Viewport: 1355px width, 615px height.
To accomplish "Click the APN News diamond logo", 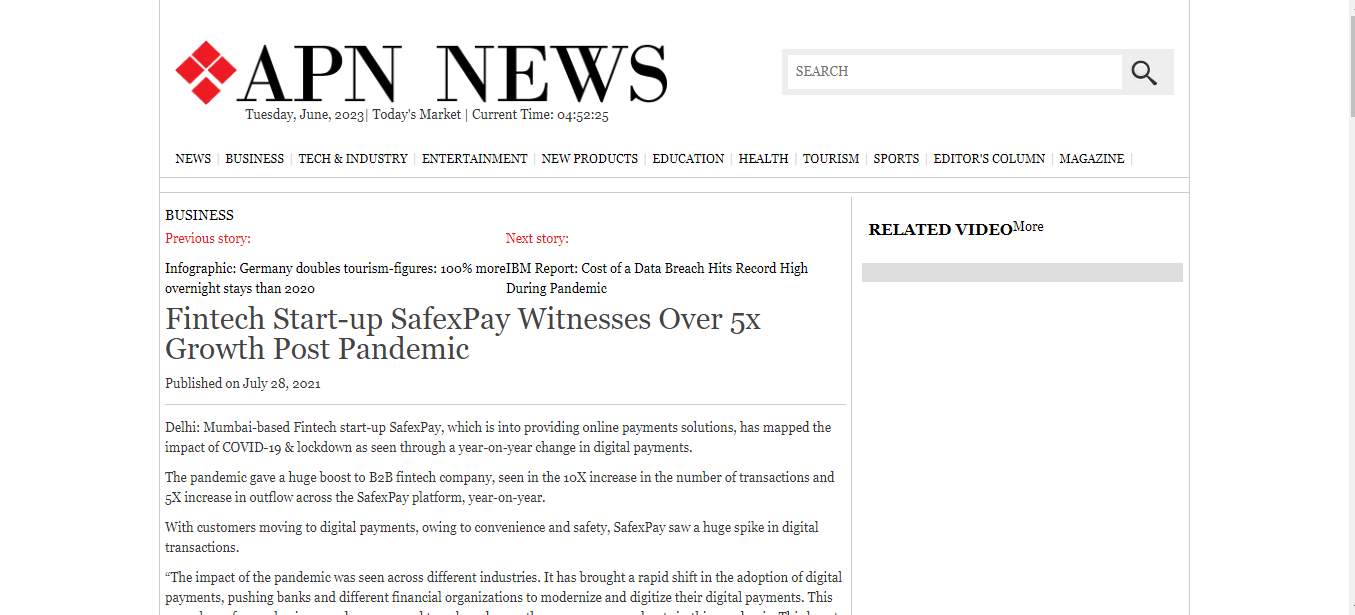I will point(205,72).
